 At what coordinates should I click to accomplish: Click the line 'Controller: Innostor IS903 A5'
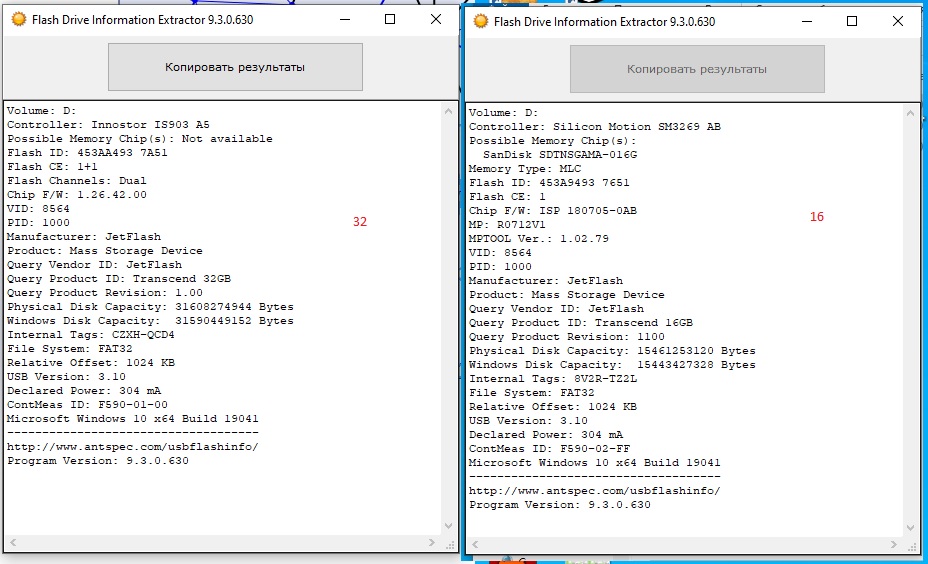(x=108, y=125)
